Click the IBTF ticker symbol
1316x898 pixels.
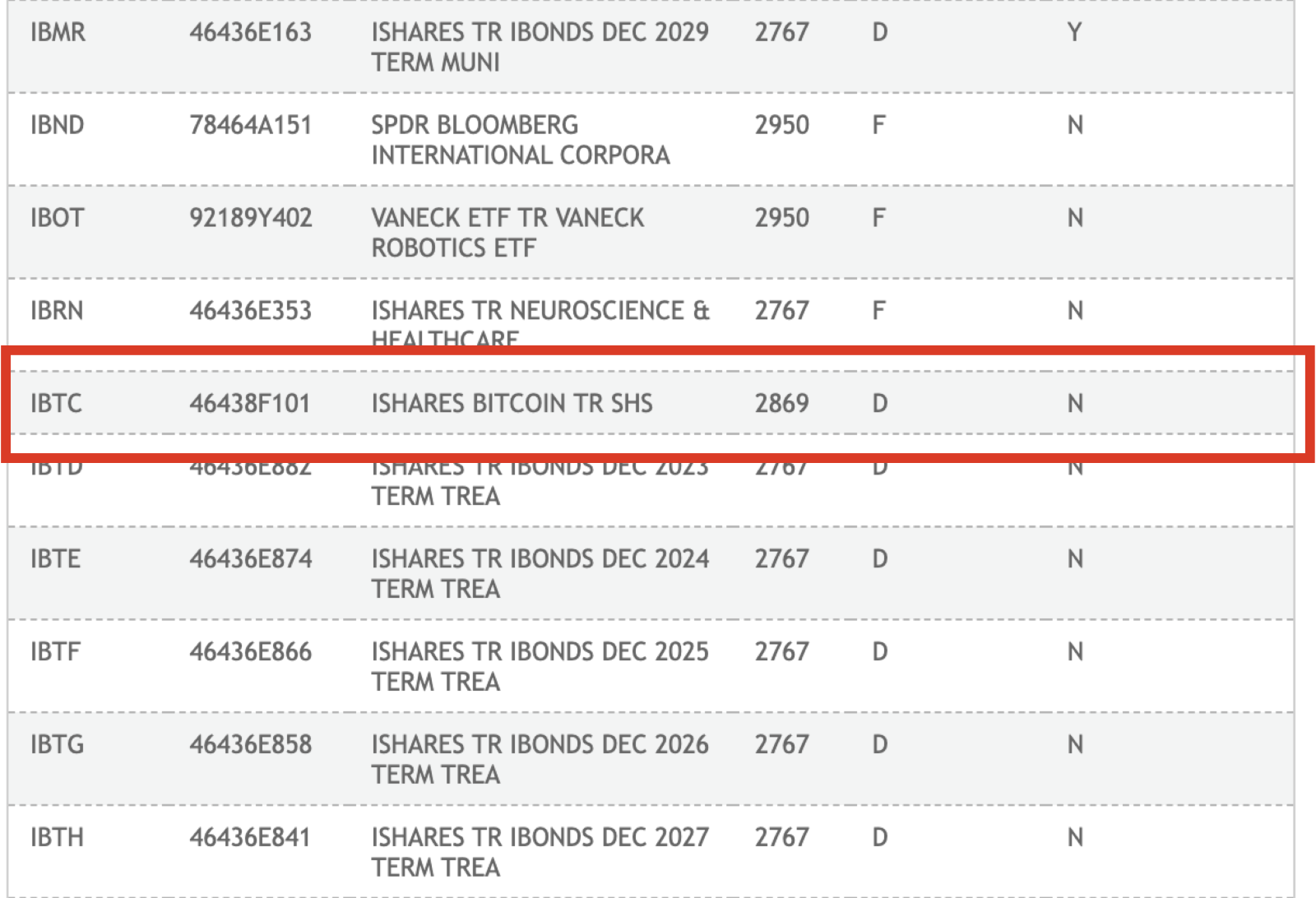(55, 652)
